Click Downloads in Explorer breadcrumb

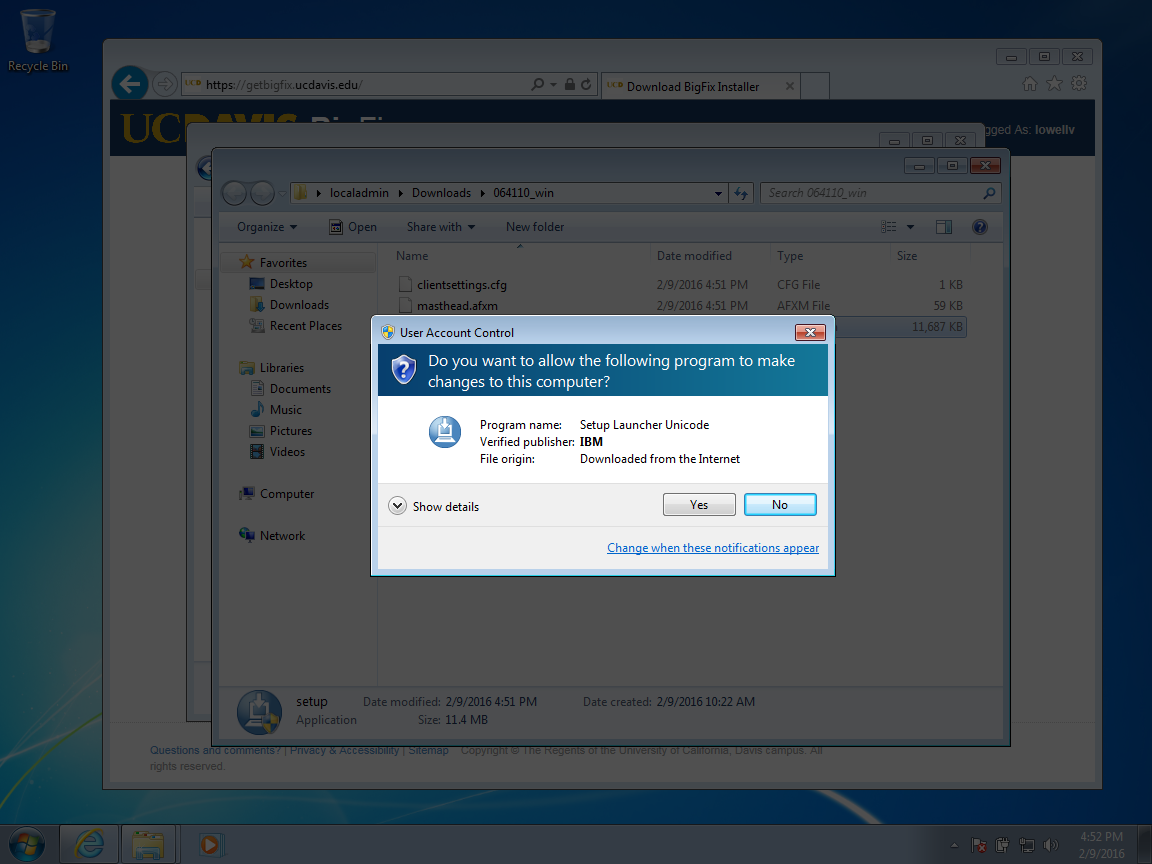[441, 193]
